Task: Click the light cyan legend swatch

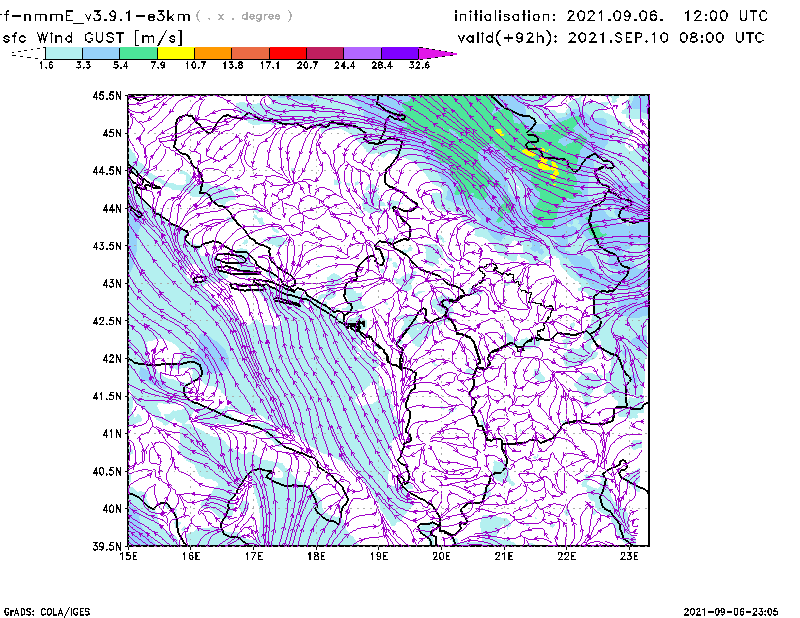Action: pyautogui.click(x=64, y=53)
